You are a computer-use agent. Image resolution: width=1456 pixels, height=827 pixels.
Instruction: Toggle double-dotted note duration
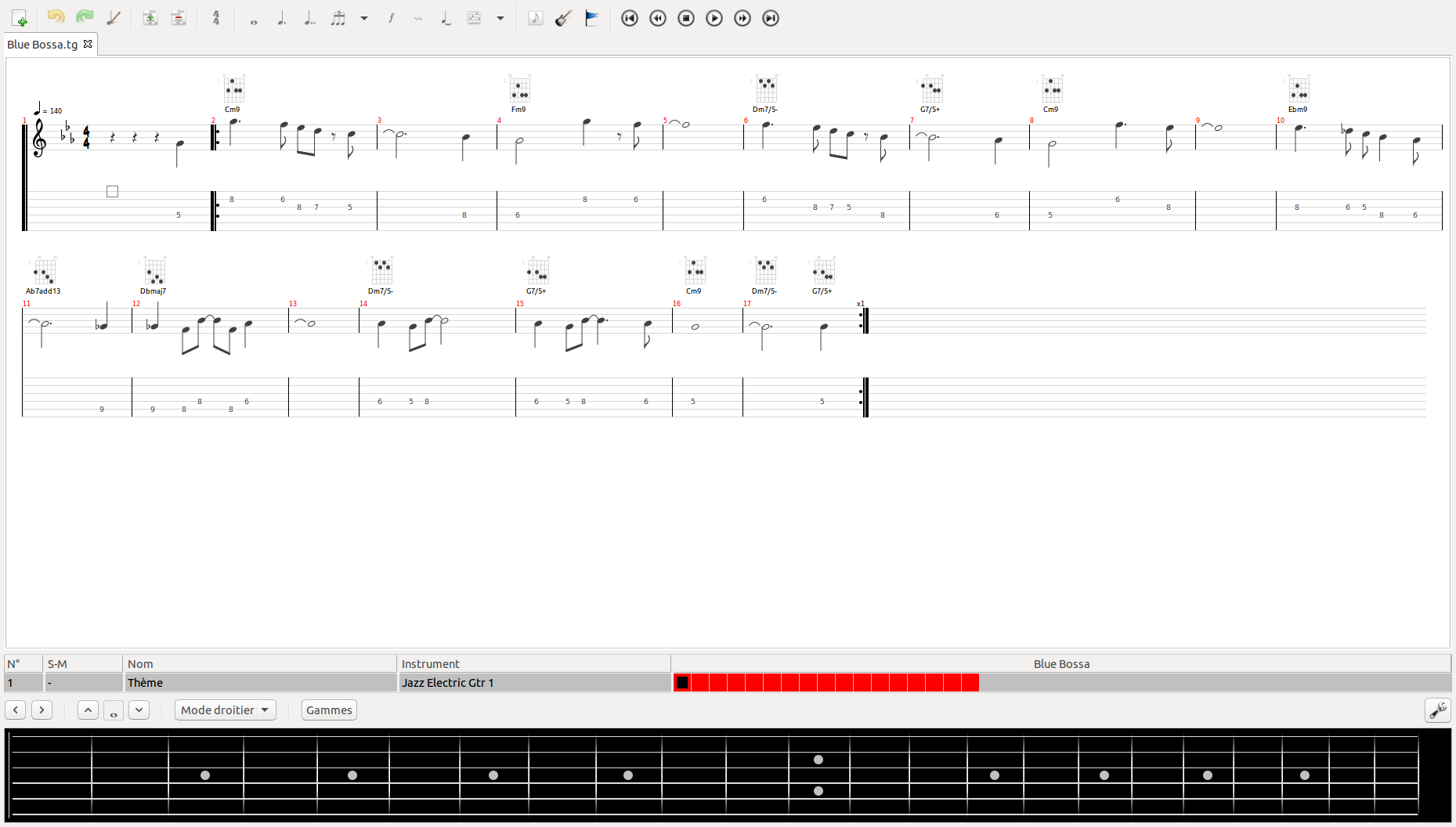[x=310, y=18]
